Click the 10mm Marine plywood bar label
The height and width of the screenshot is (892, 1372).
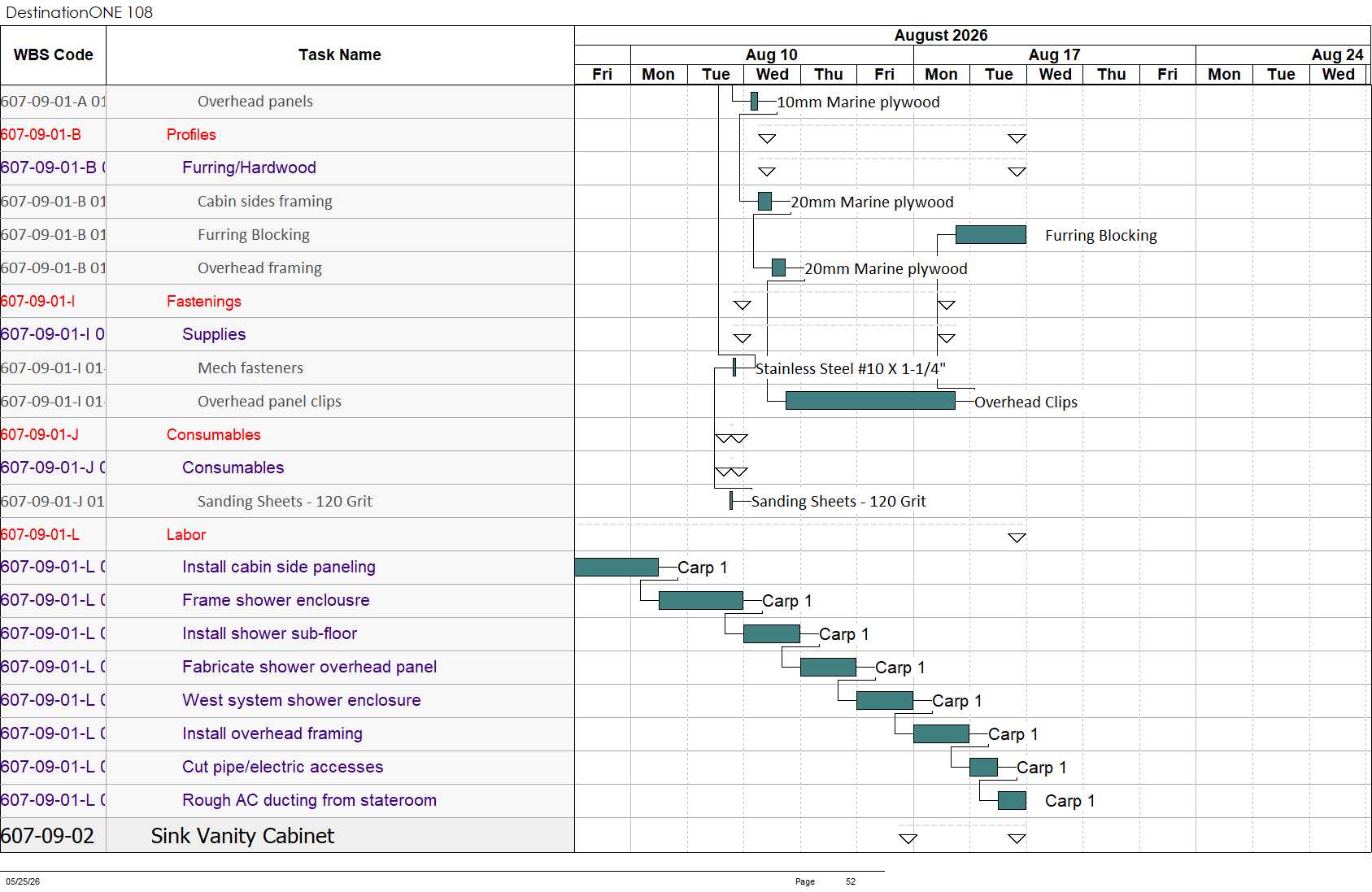click(858, 102)
